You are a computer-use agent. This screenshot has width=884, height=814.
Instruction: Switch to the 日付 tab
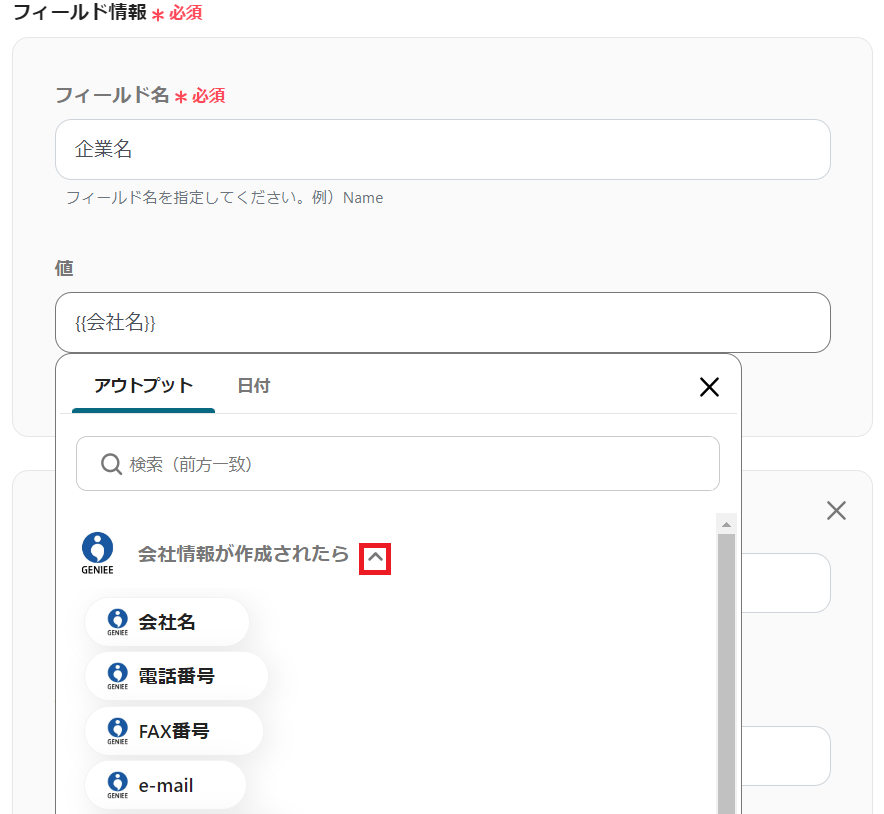253,386
